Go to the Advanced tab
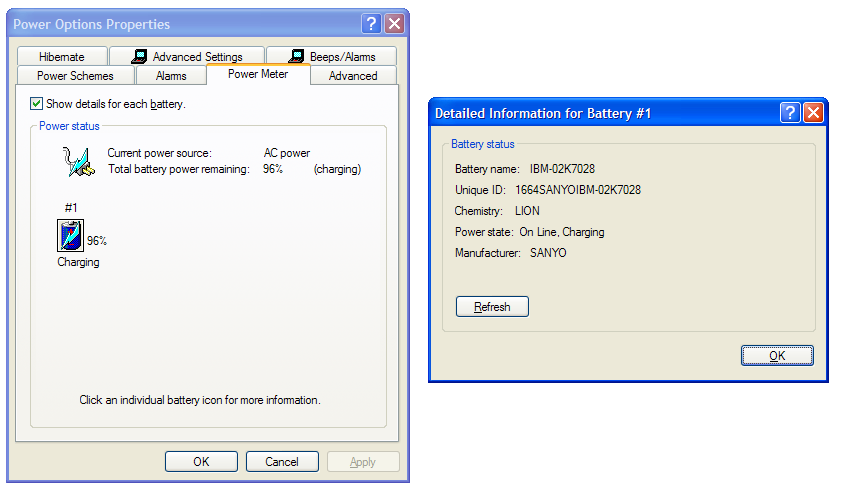This screenshot has width=846, height=502. [x=353, y=76]
